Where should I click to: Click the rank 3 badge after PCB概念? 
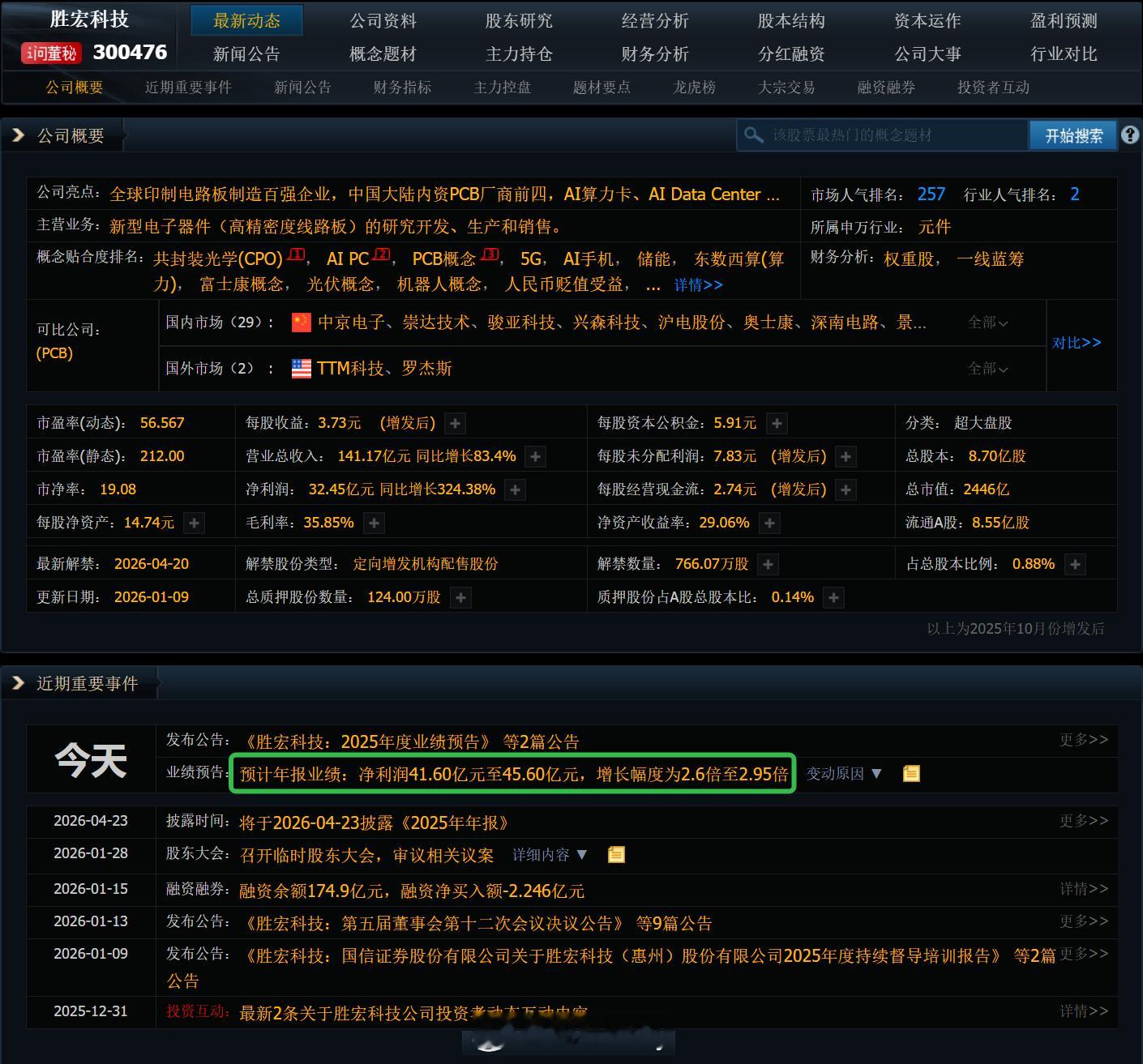[489, 255]
